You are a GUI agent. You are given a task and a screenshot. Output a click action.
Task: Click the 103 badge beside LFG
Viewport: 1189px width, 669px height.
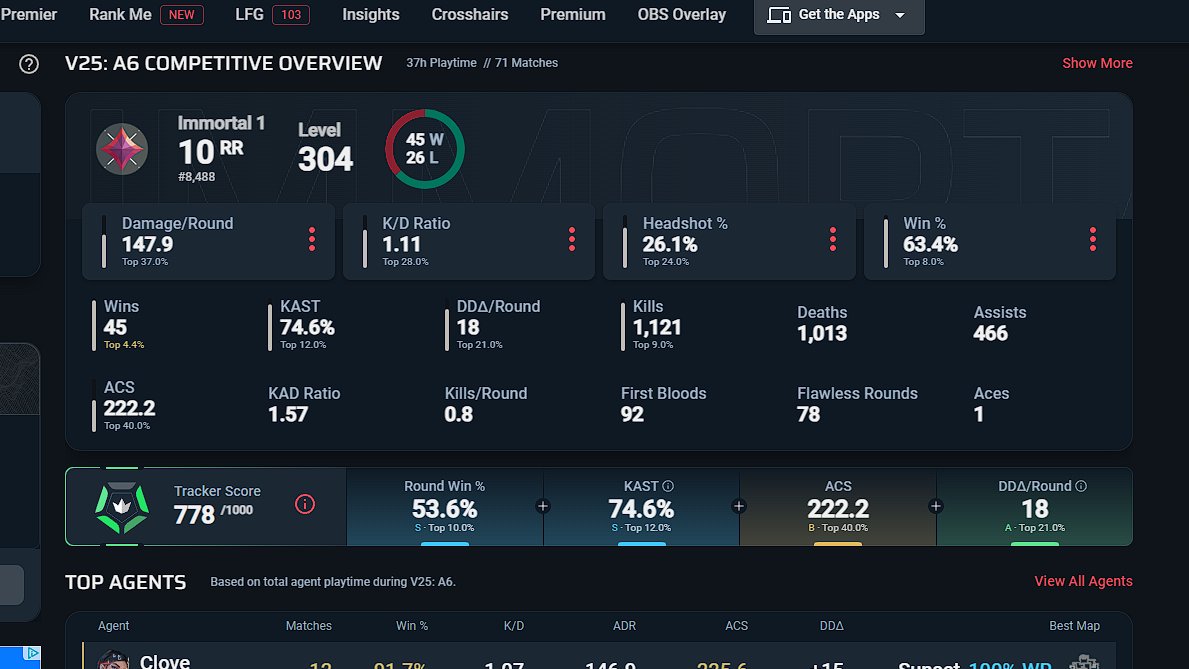291,14
